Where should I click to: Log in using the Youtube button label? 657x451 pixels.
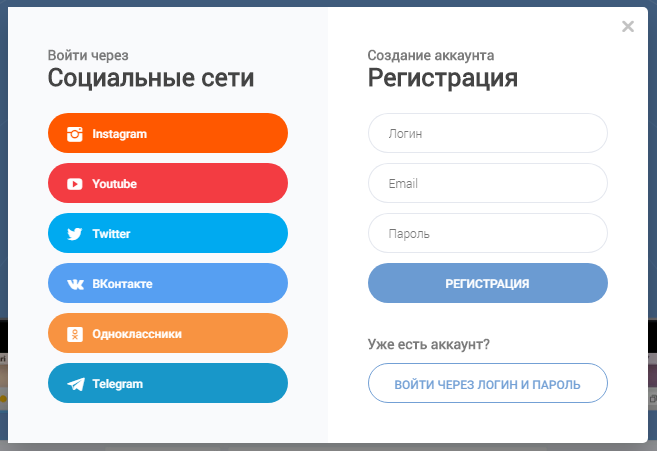coord(114,184)
